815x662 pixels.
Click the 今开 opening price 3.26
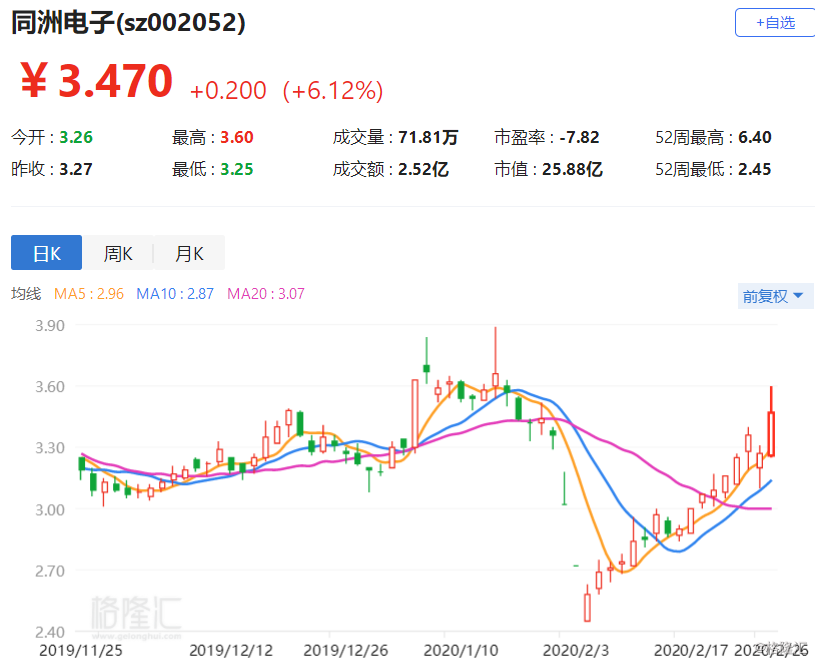click(76, 137)
